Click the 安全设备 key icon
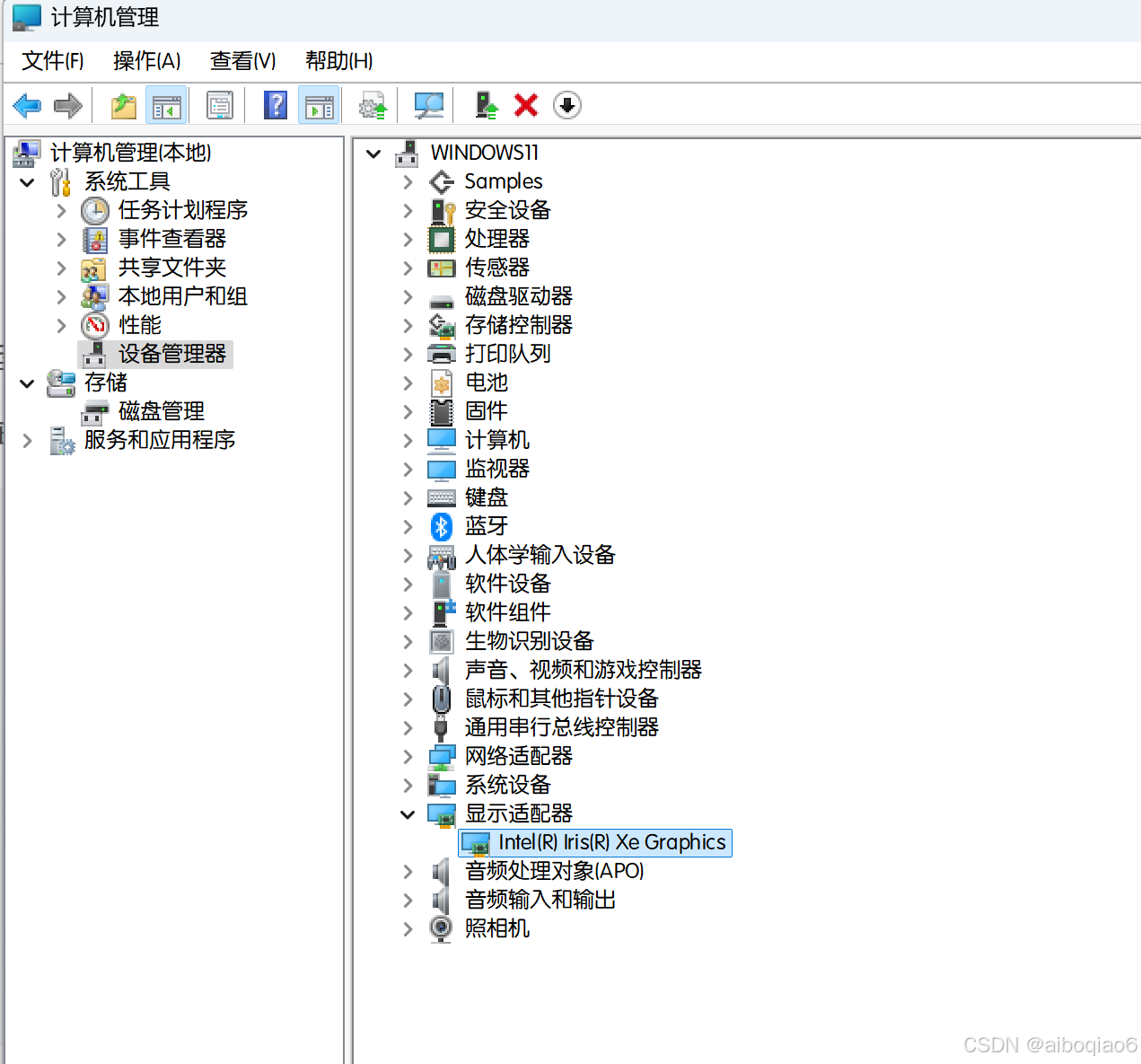This screenshot has height=1064, width=1141. coord(443,210)
